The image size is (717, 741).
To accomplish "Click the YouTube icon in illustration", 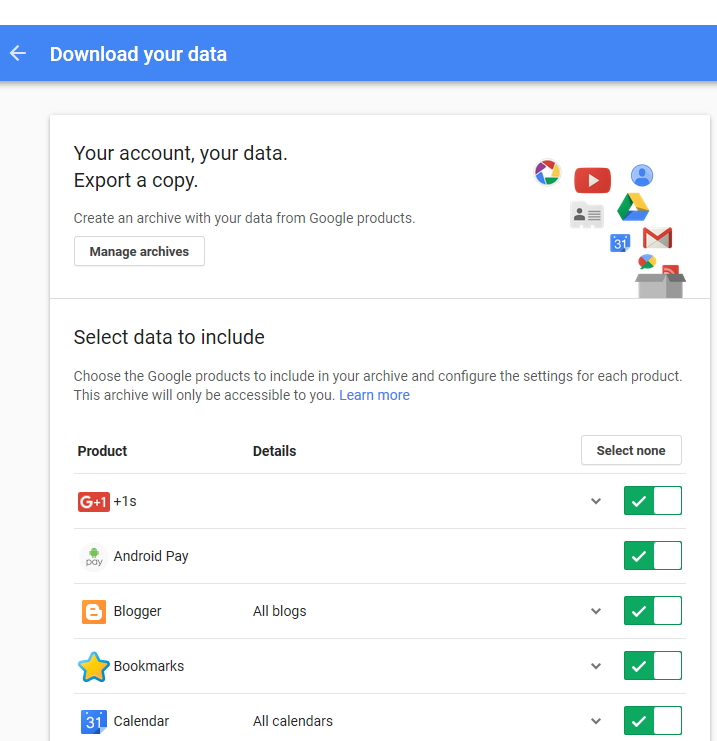I will click(592, 180).
